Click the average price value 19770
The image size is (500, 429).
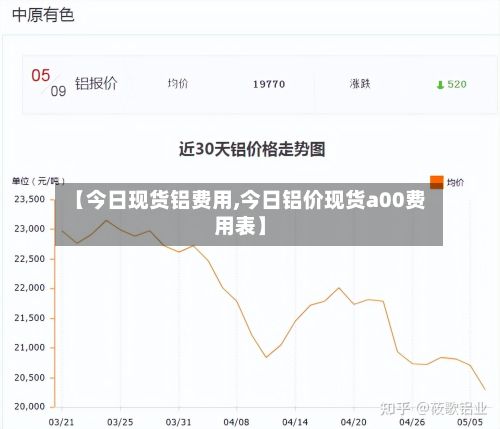click(x=269, y=84)
